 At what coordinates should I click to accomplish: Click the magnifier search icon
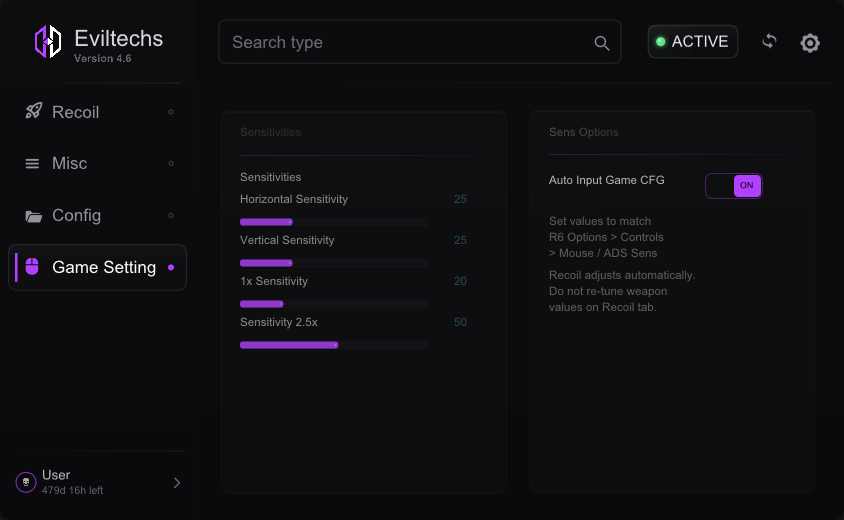602,43
